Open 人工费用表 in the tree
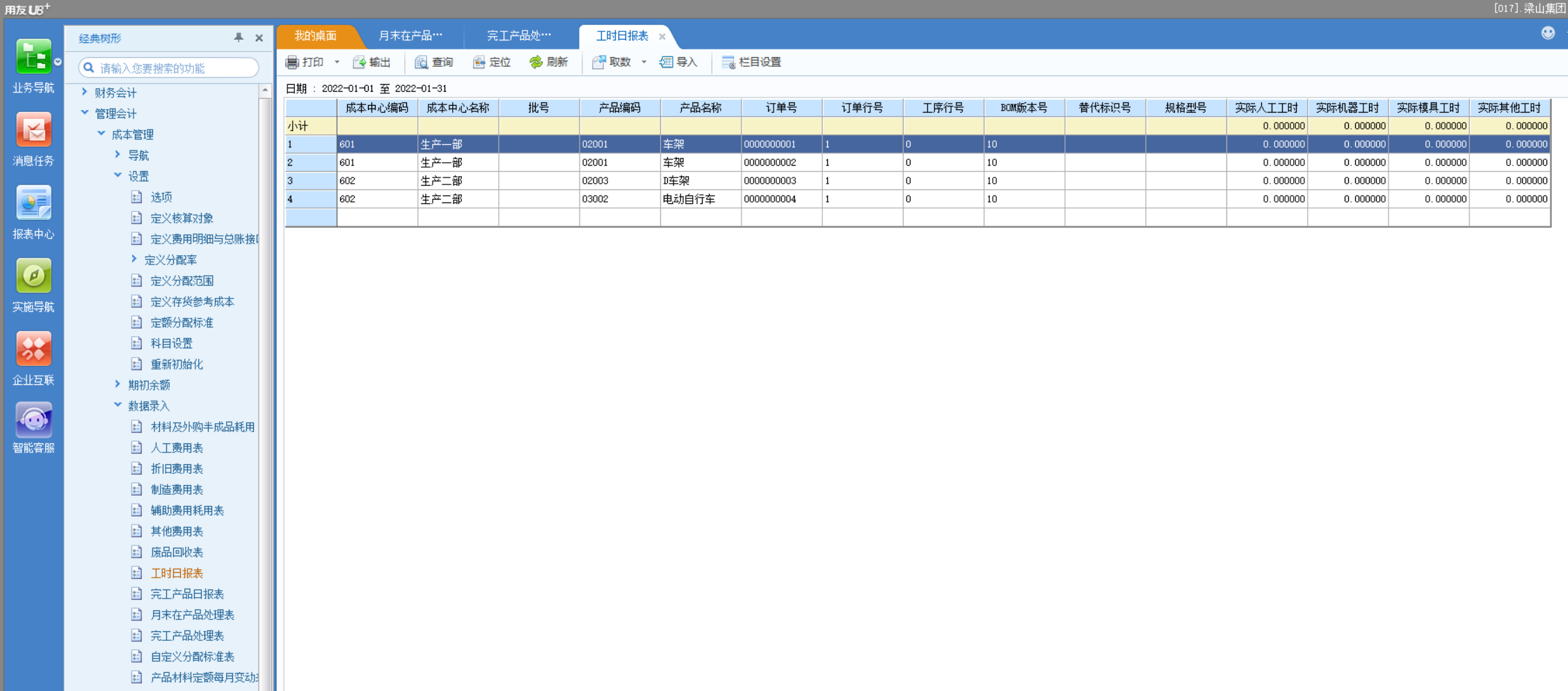 pos(177,447)
